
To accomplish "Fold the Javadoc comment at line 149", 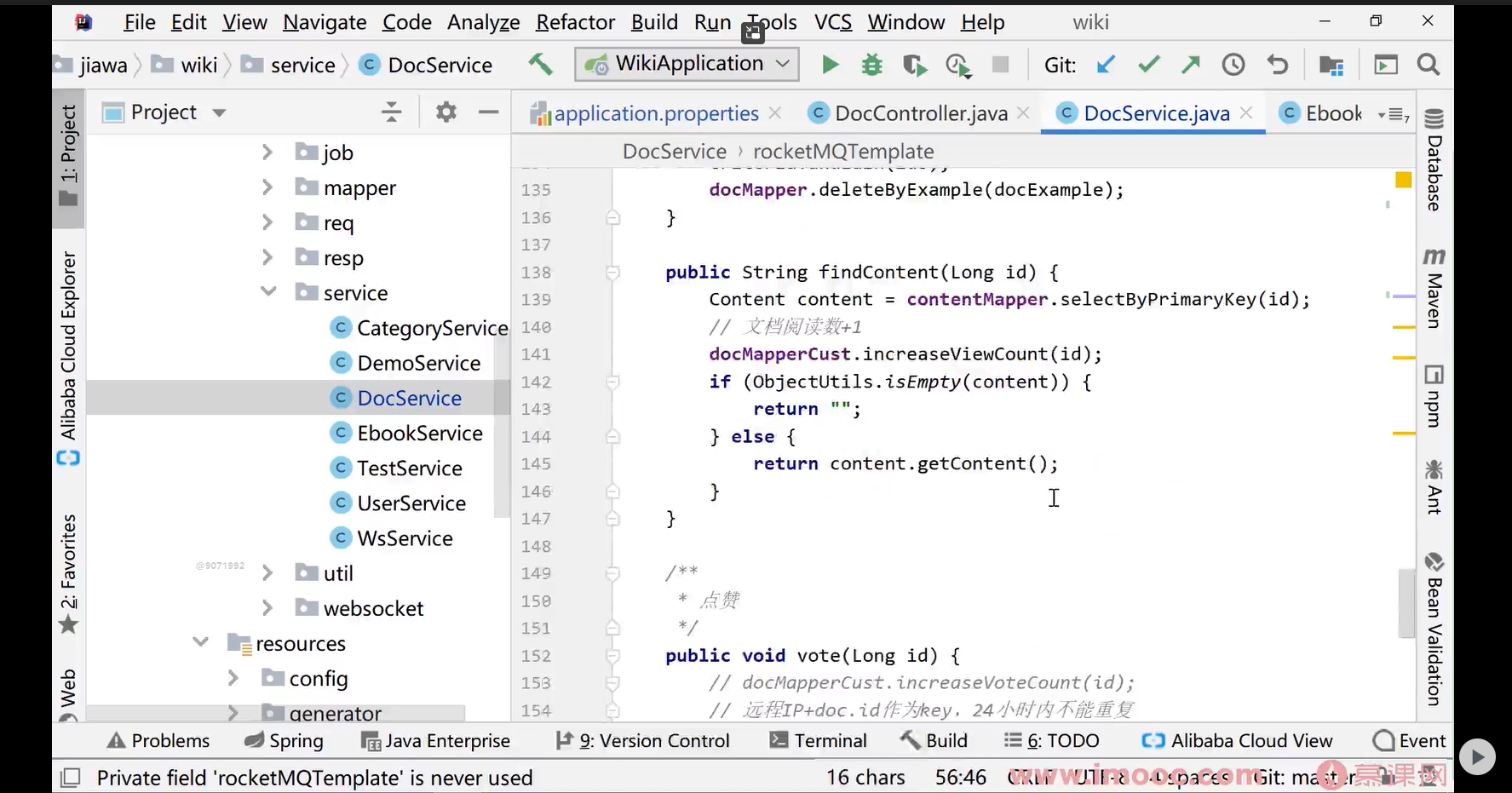I will (612, 573).
